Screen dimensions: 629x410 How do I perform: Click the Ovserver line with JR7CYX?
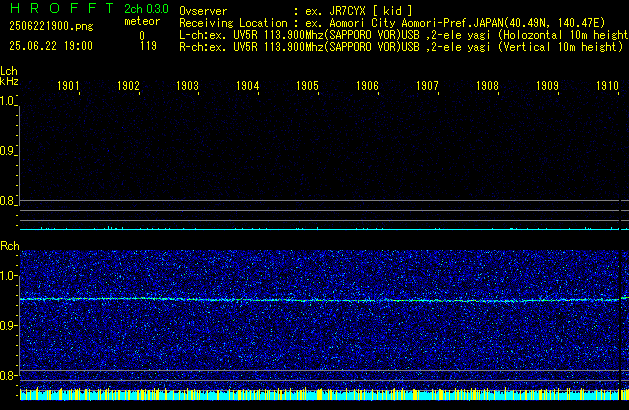tap(296, 11)
